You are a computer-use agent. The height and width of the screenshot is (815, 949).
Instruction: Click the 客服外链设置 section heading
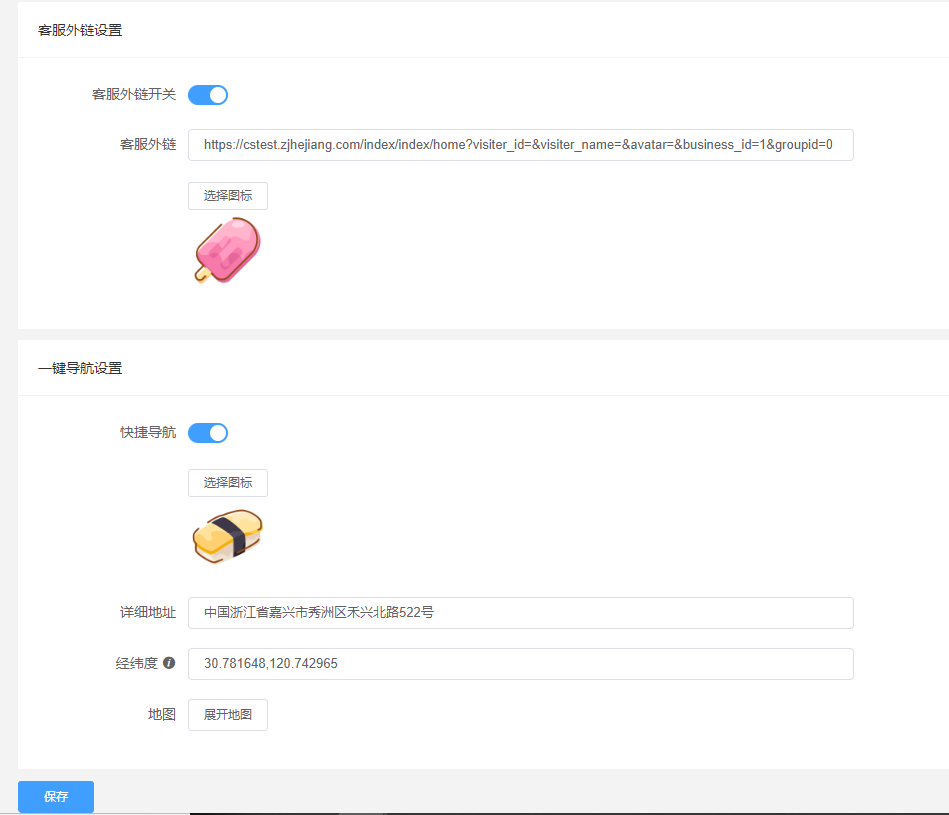pos(80,30)
